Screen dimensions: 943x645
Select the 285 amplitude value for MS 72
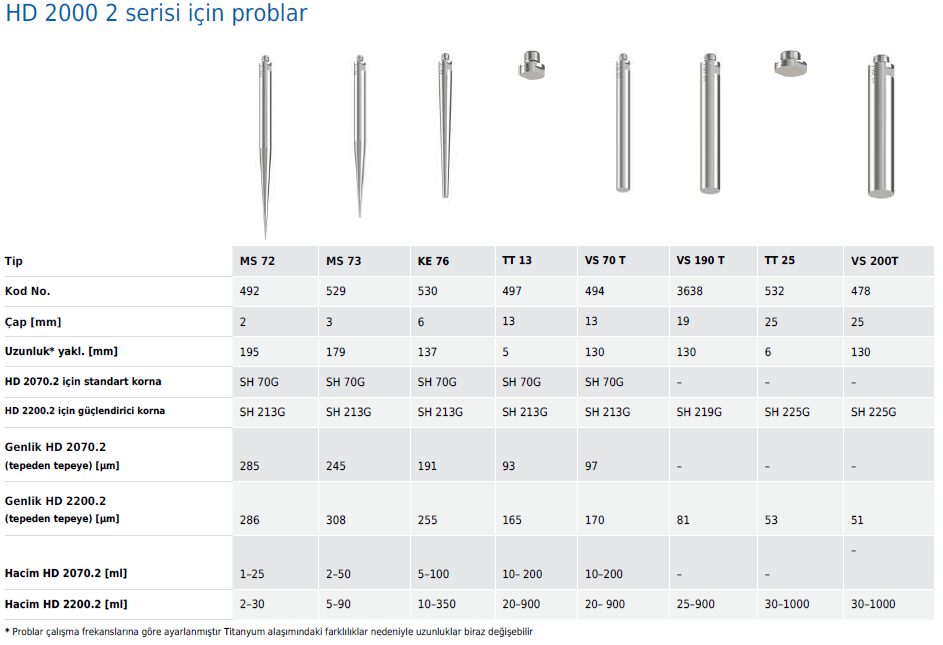[250, 466]
